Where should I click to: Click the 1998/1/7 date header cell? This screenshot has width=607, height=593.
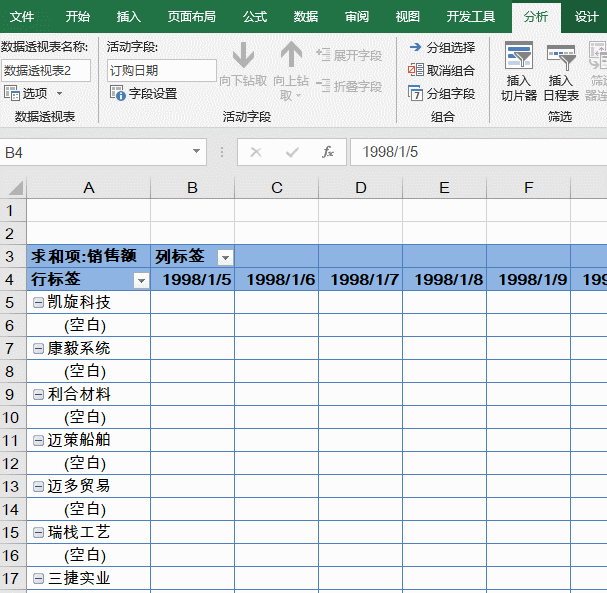[360, 279]
